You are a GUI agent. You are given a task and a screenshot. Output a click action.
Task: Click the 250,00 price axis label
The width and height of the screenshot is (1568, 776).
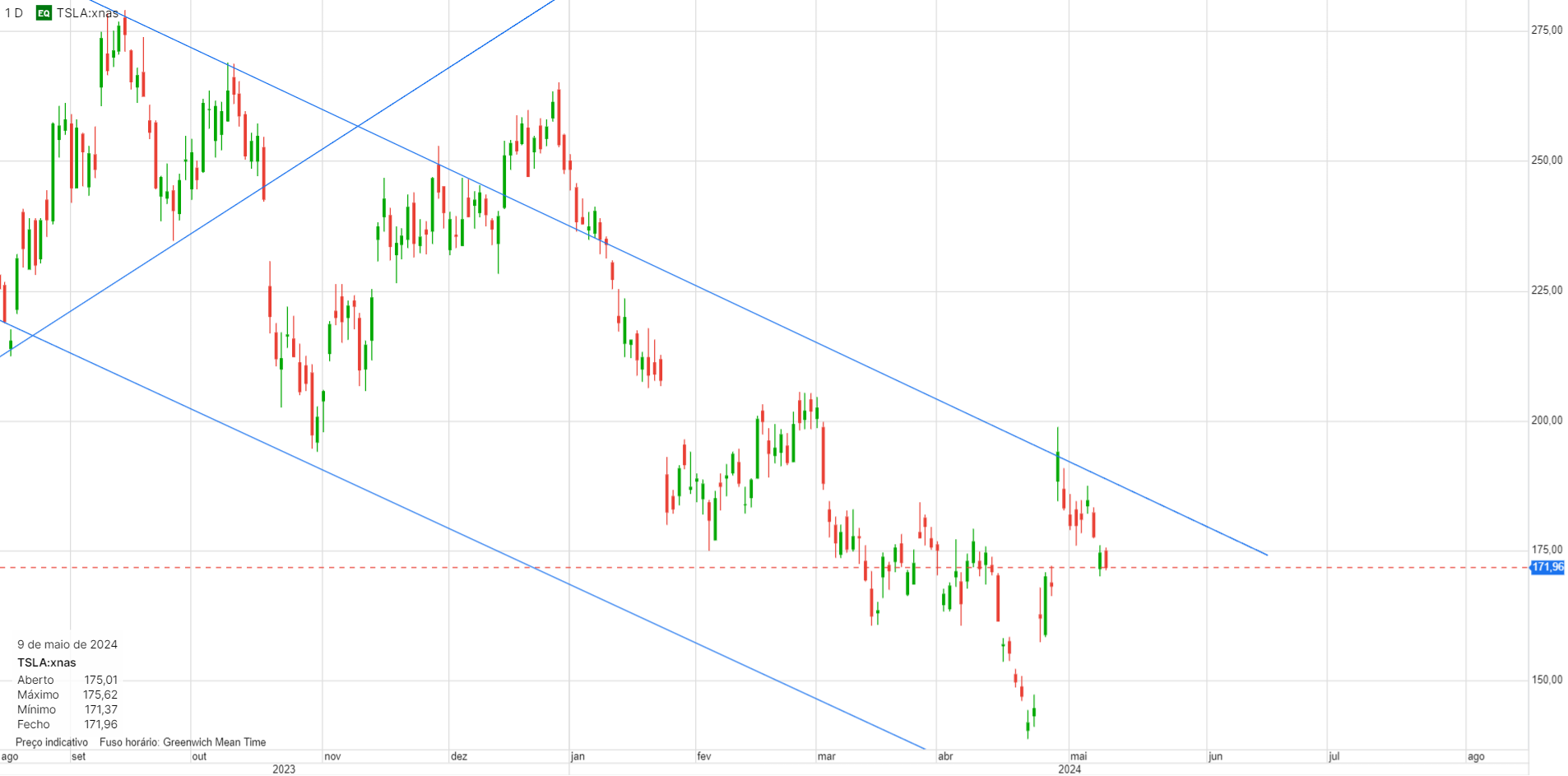tap(1547, 160)
